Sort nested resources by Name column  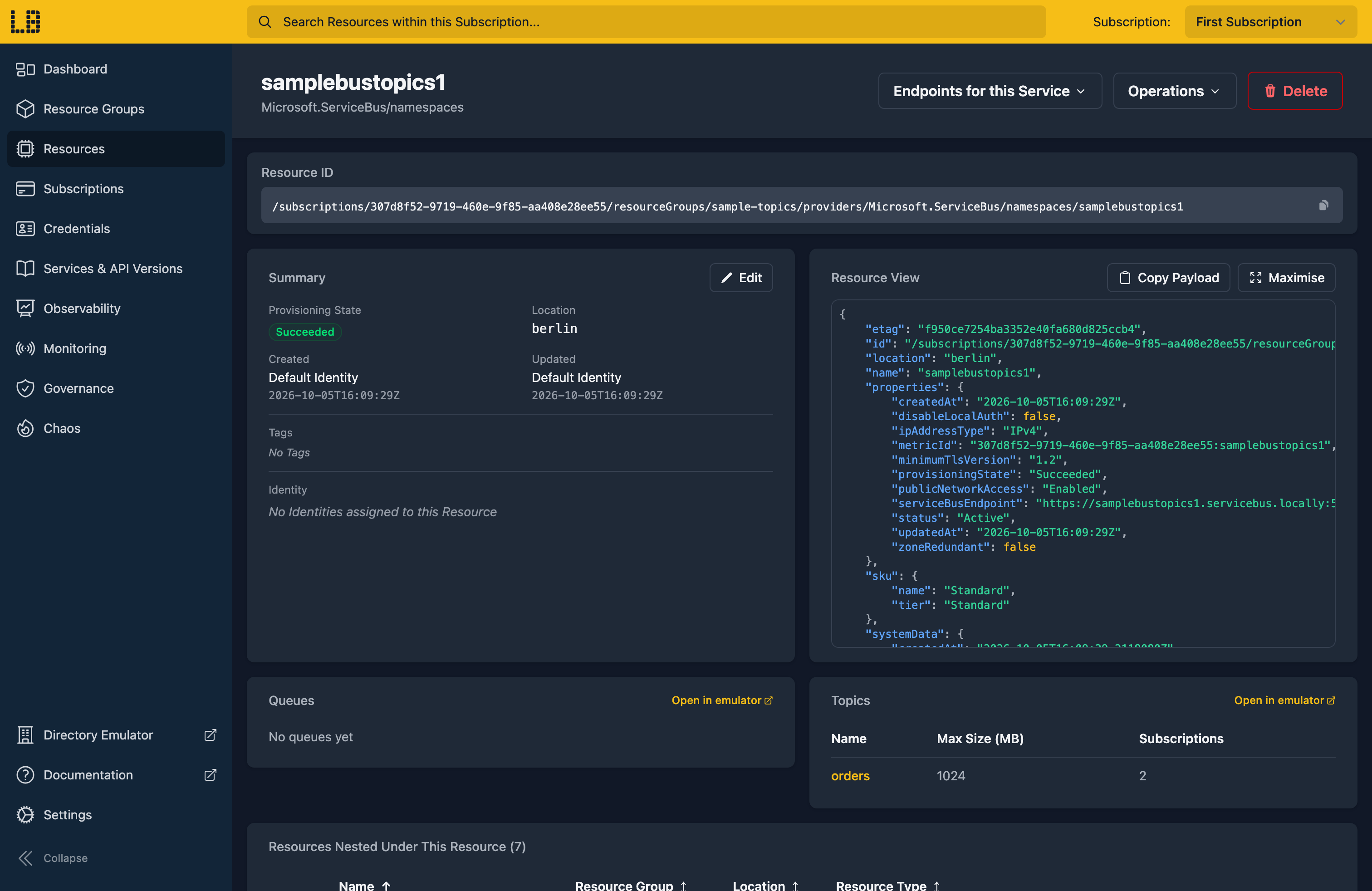pyautogui.click(x=364, y=885)
